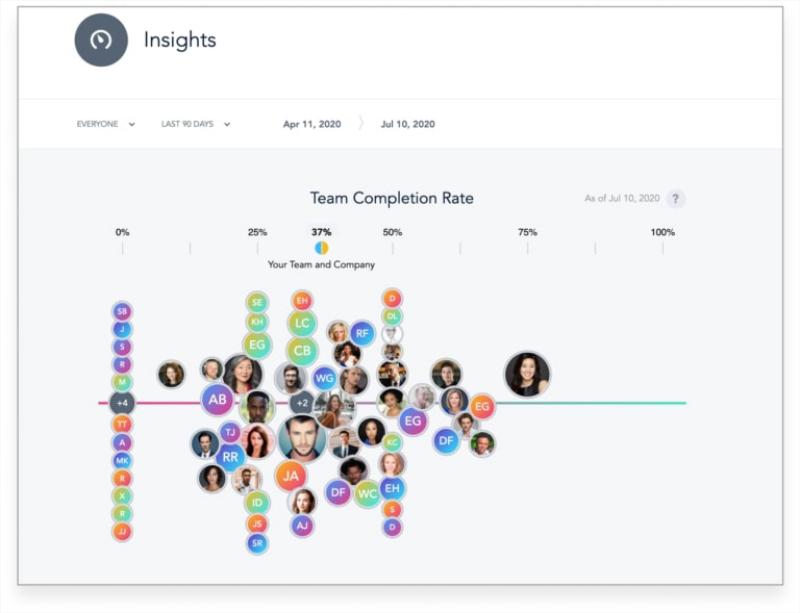800x613 pixels.
Task: Open the help question mark icon
Action: tap(676, 198)
